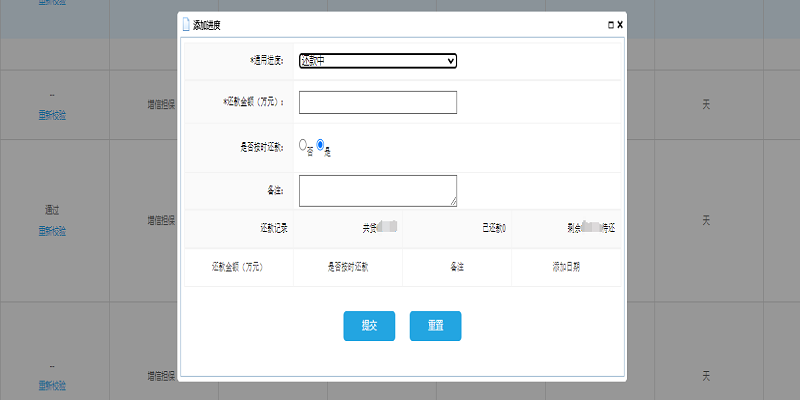This screenshot has height=400, width=800.
Task: Click the 添加日期 column header
Action: [566, 267]
